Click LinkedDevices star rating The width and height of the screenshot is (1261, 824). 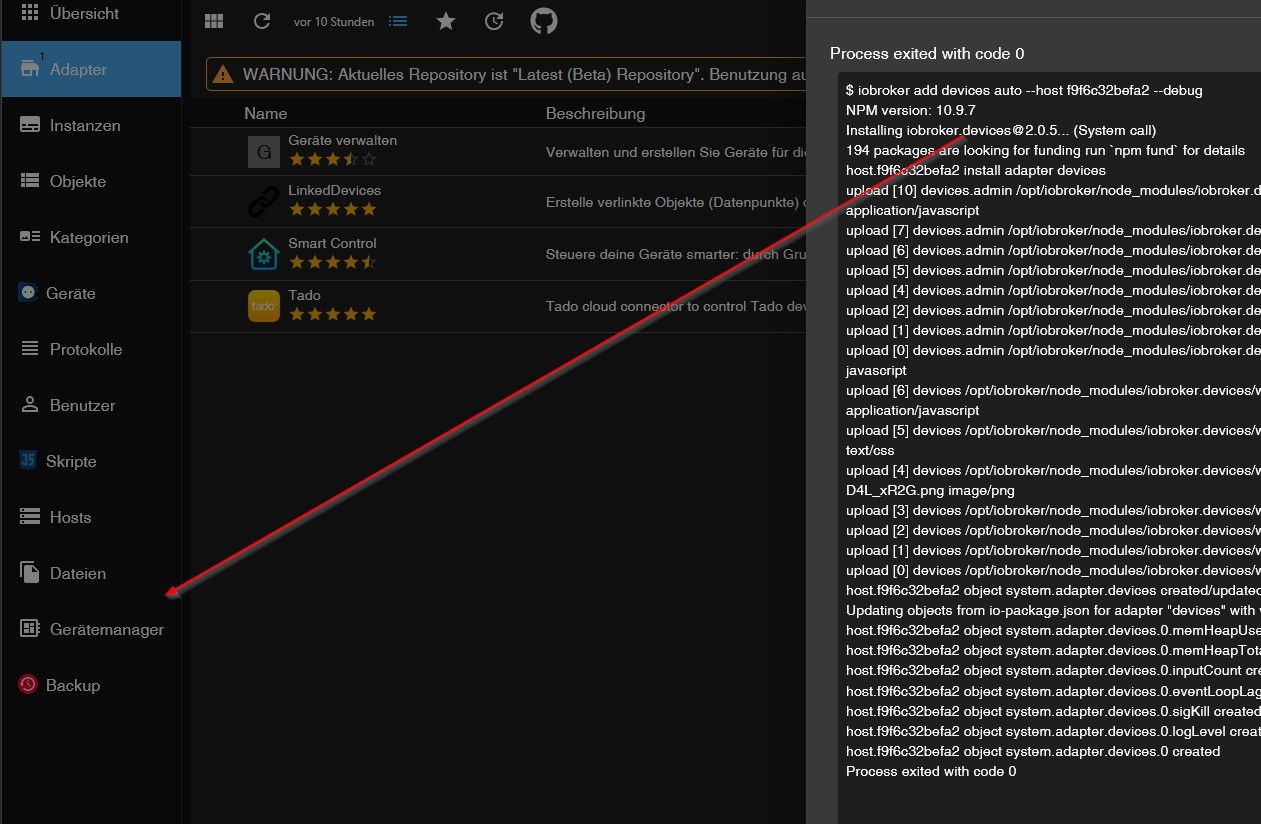[333, 209]
